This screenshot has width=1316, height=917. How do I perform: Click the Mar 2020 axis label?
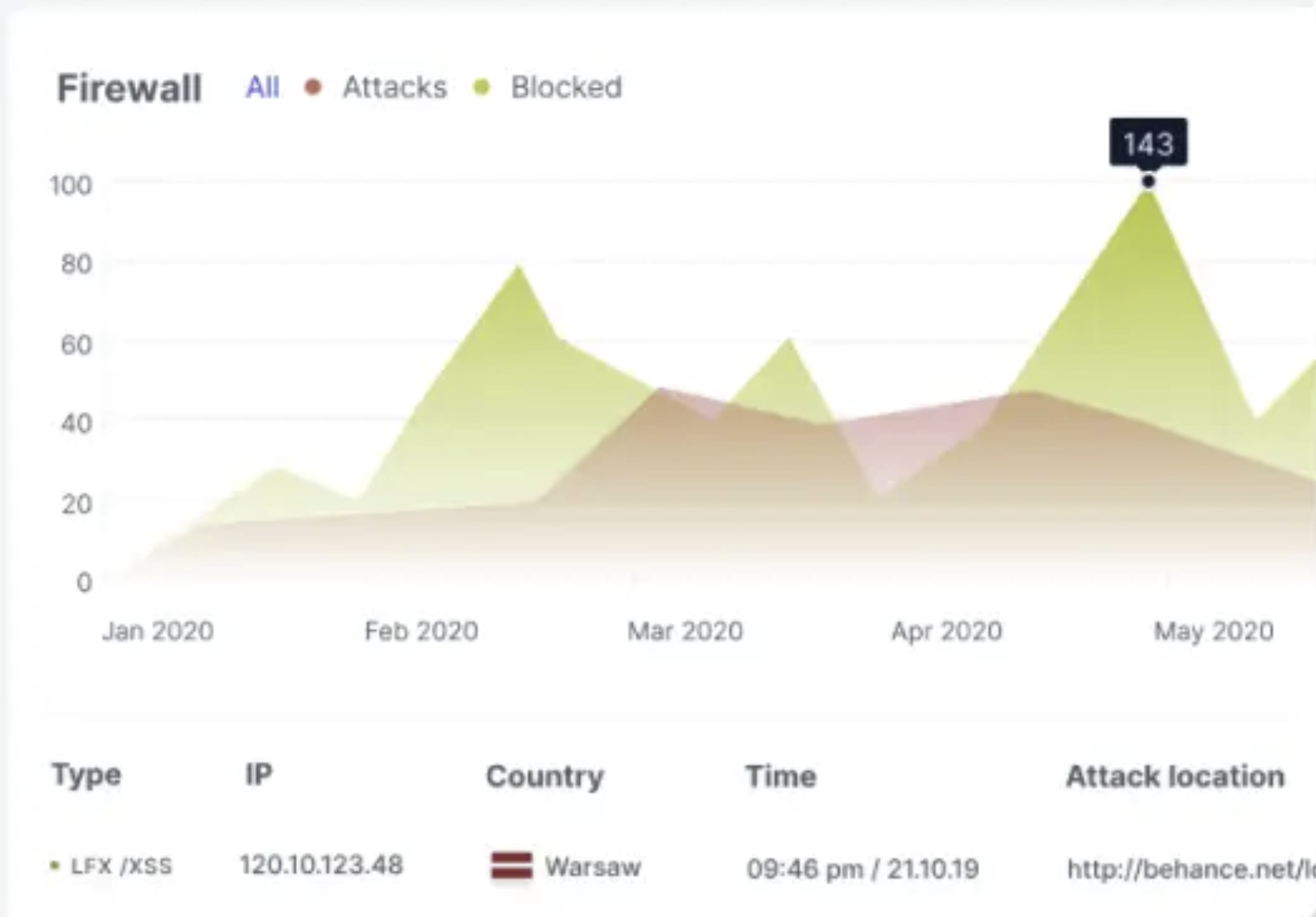pyautogui.click(x=685, y=631)
